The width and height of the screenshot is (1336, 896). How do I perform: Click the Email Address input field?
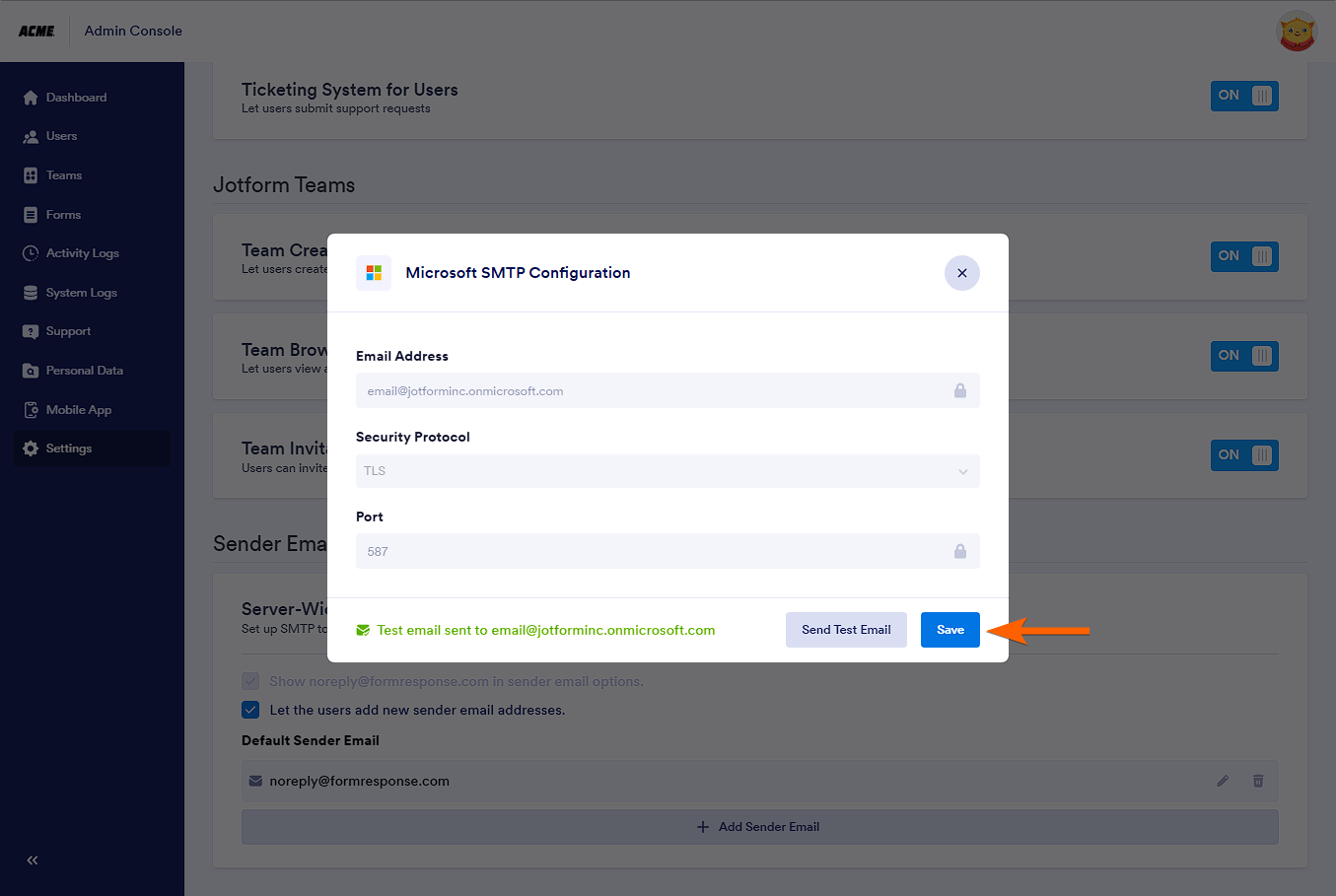pyautogui.click(x=651, y=391)
